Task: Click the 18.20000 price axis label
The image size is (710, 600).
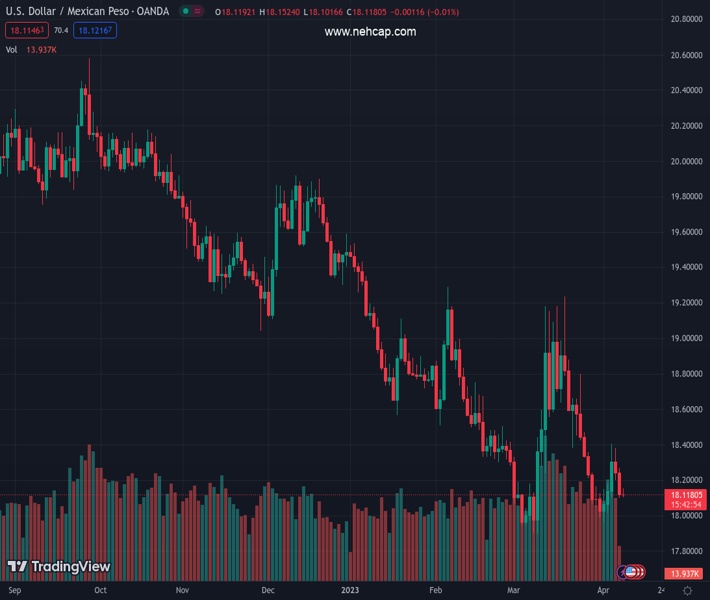Action: [x=686, y=480]
